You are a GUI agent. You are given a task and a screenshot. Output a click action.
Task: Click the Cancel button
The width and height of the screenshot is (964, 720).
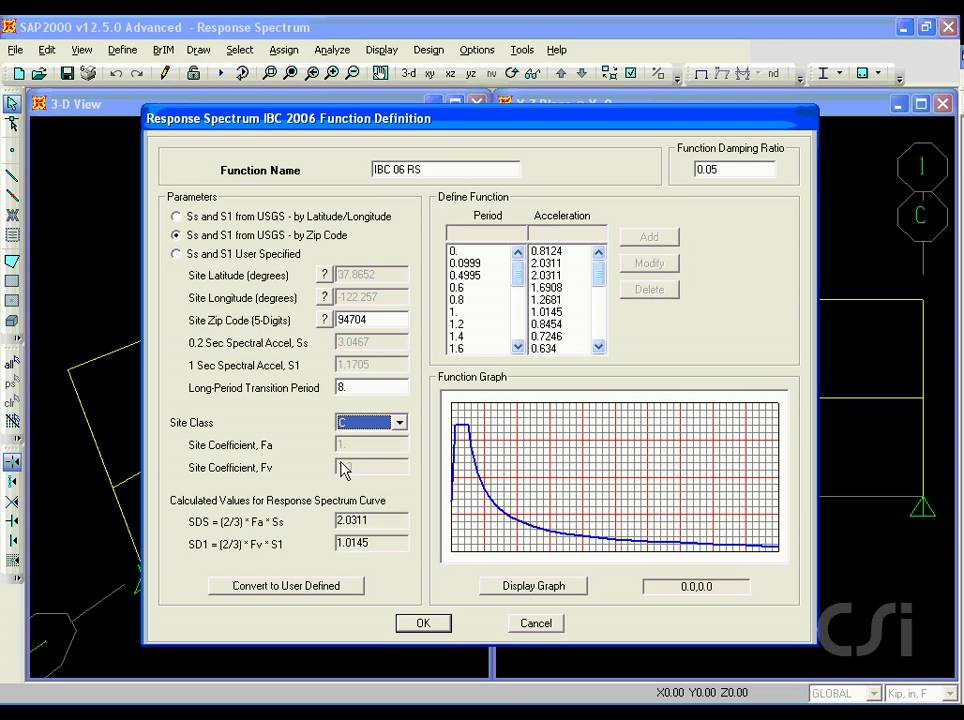[535, 623]
